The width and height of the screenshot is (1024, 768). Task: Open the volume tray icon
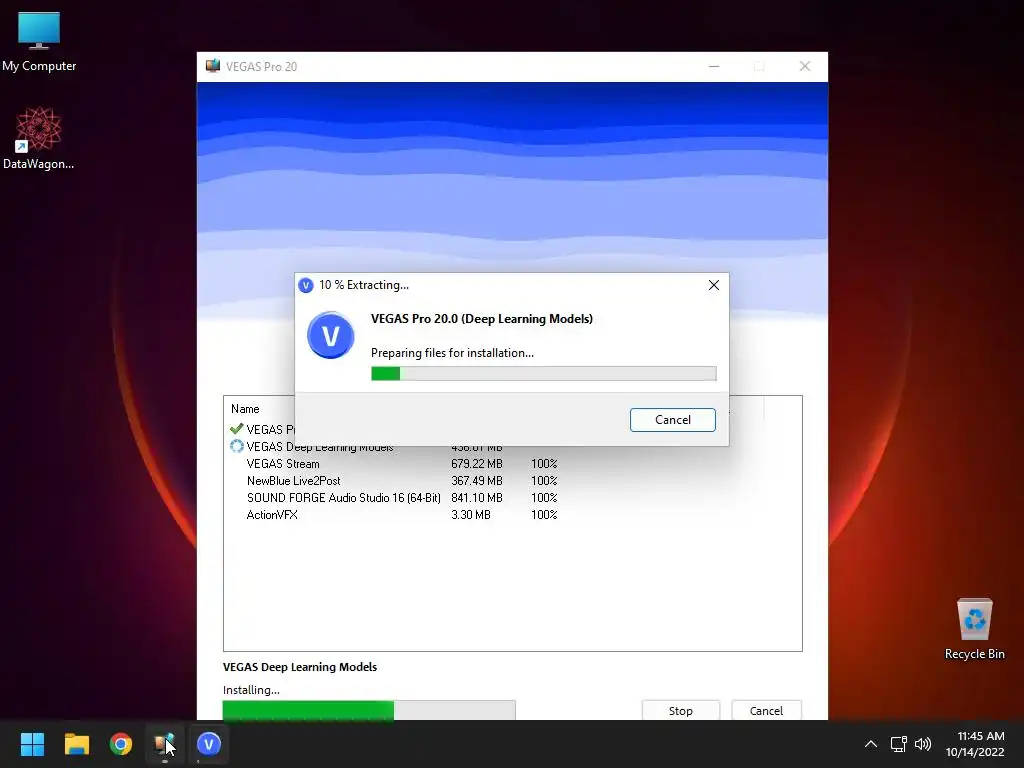point(923,744)
